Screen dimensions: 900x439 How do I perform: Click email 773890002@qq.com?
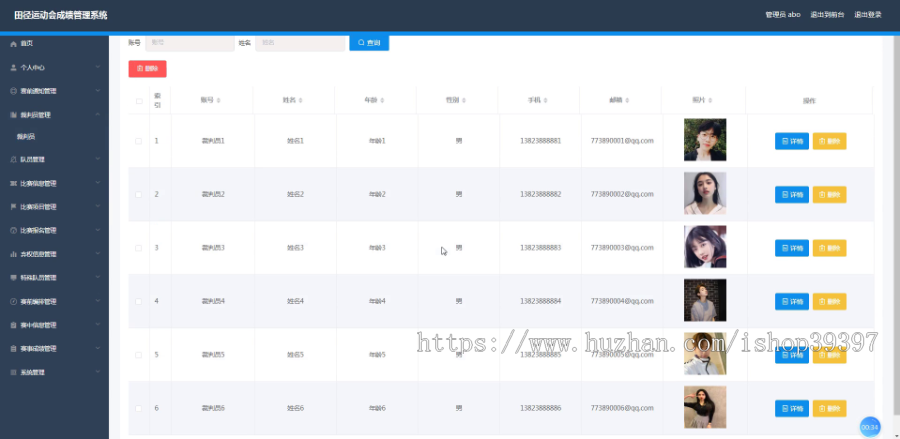tap(622, 194)
